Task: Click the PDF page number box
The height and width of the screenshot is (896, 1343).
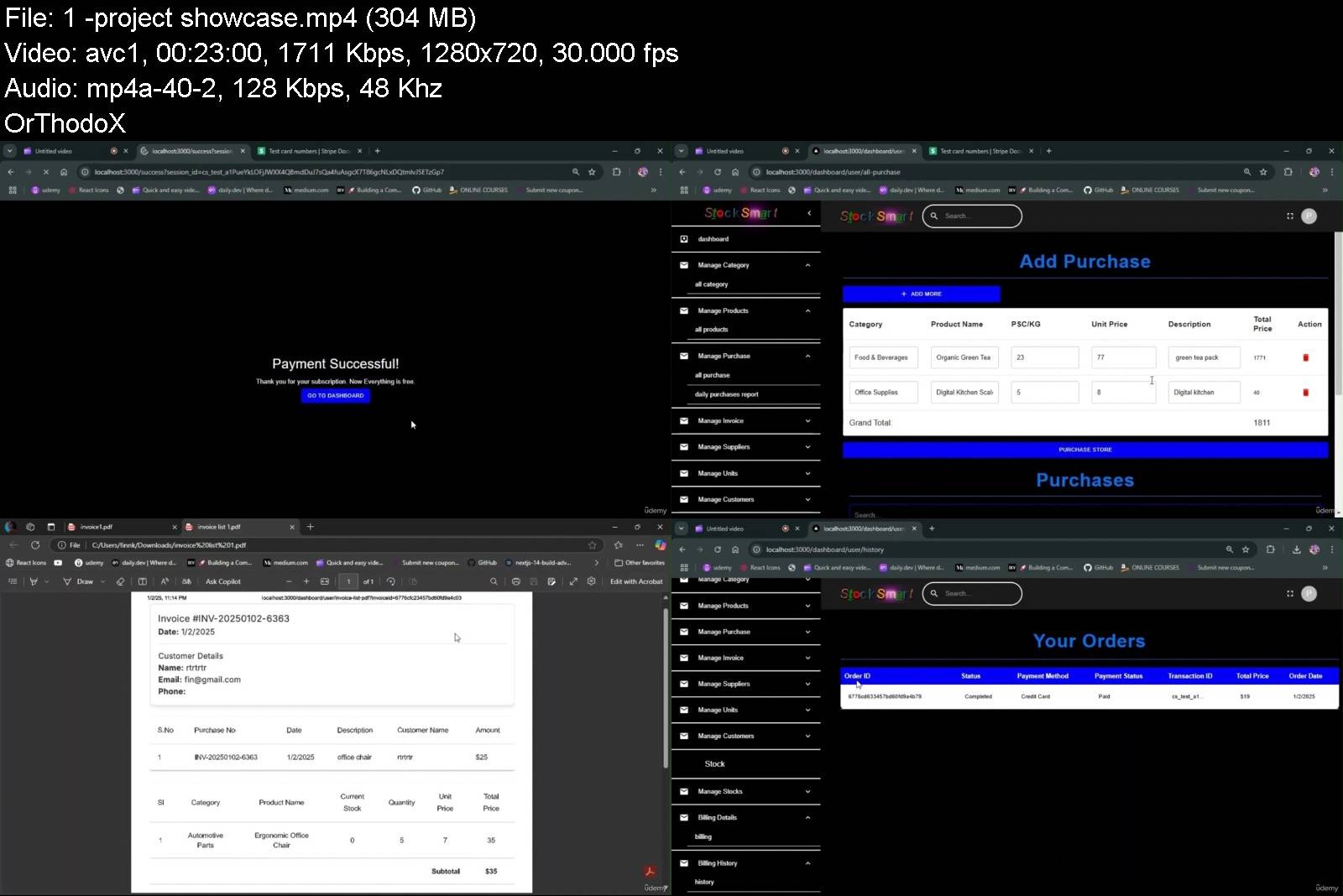Action: coord(348,581)
